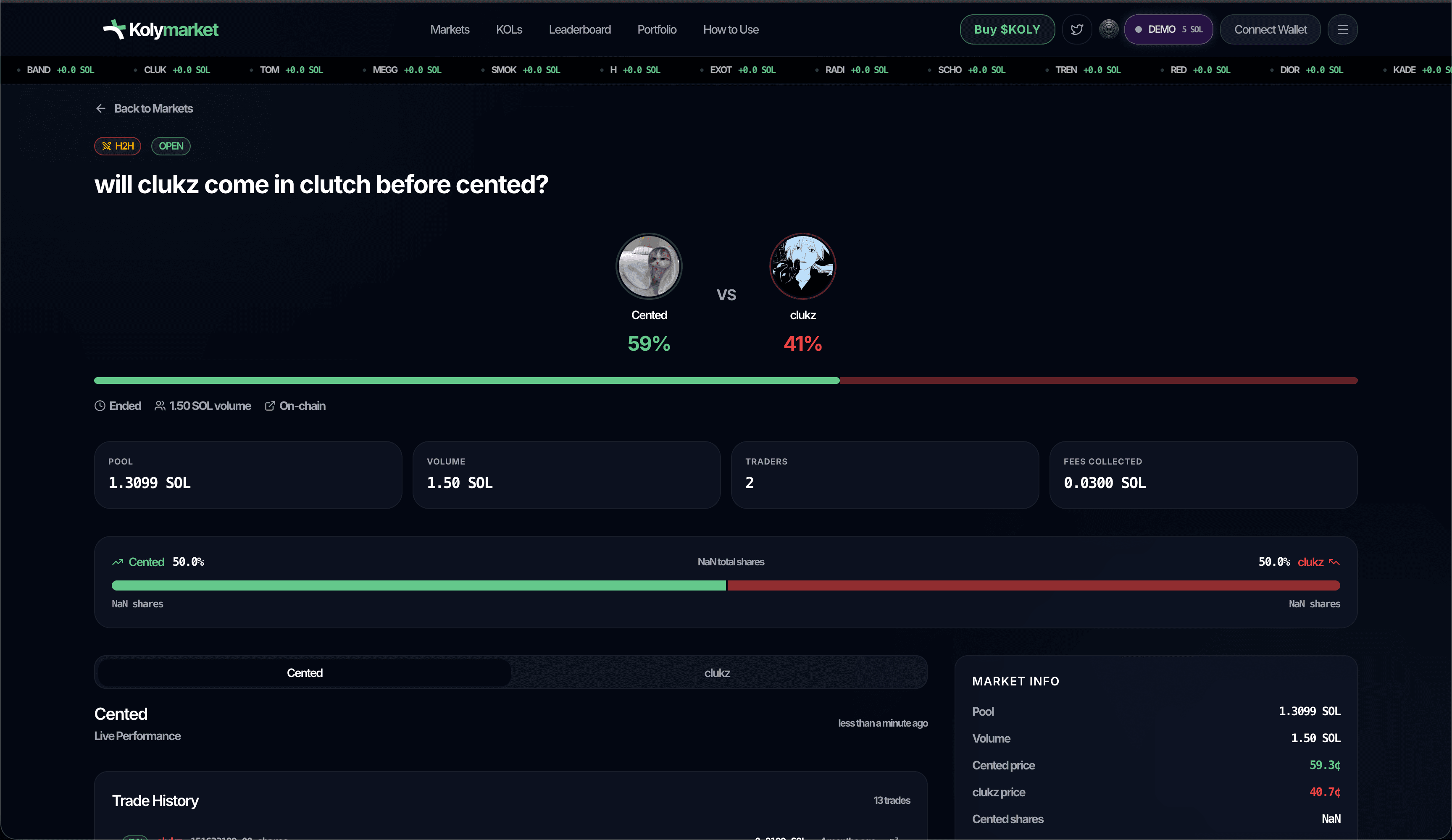Screen dimensions: 1452x840
Task: Click the Kolymarket logo
Action: [x=160, y=29]
